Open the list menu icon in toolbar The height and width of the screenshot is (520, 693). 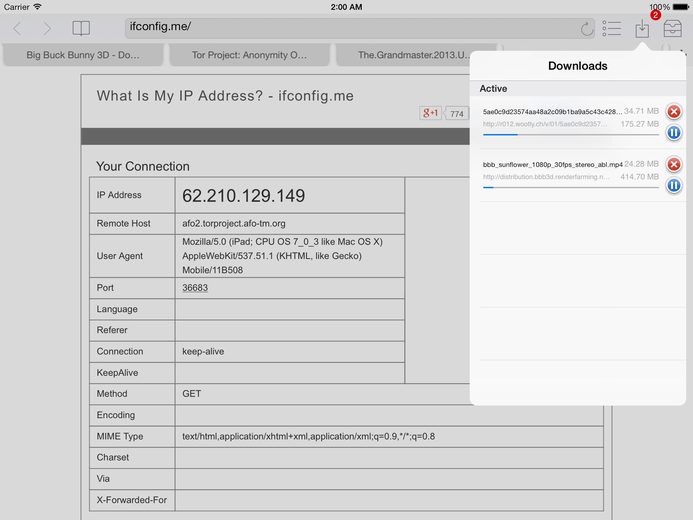point(612,28)
